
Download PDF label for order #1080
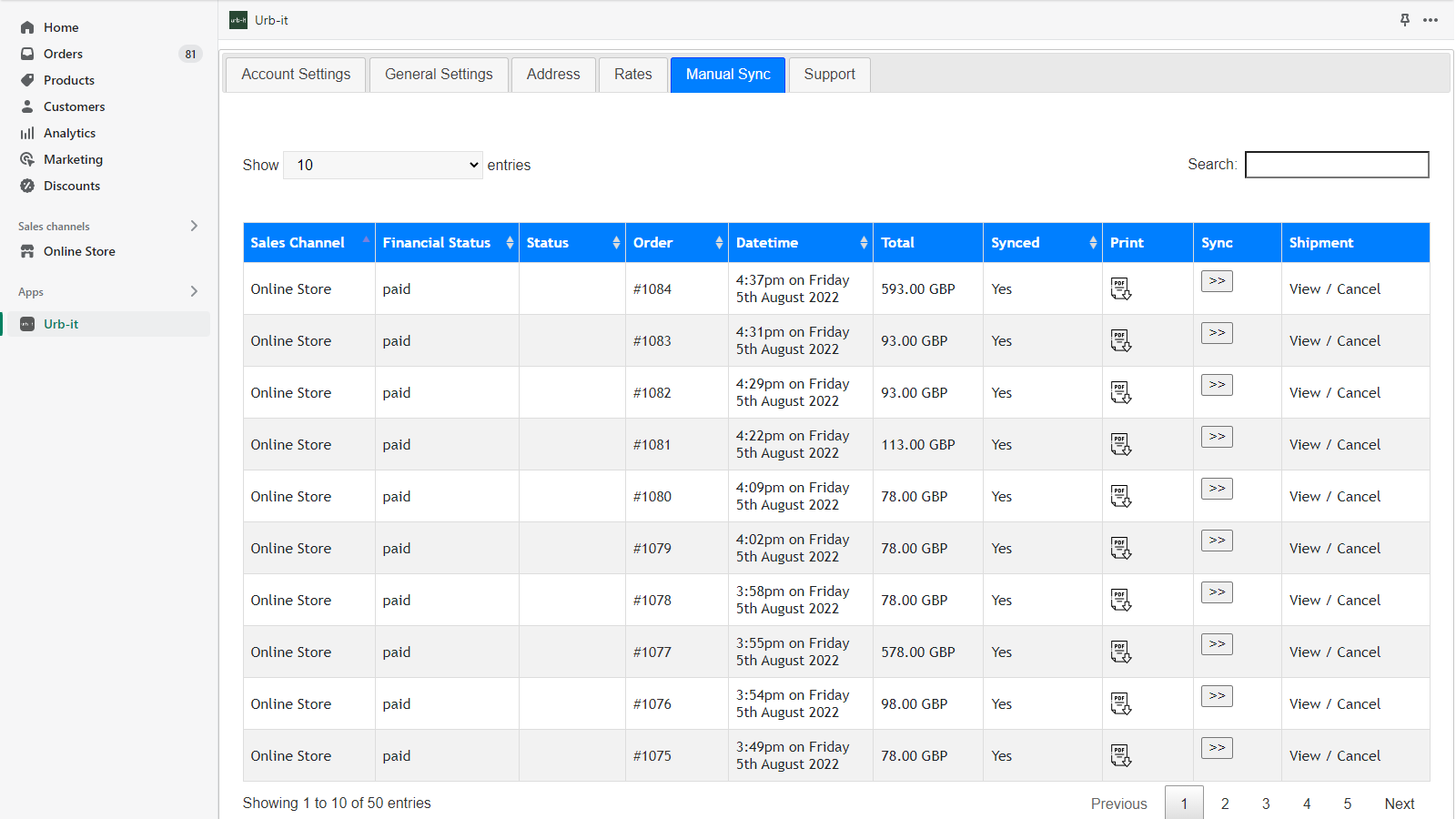pyautogui.click(x=1120, y=497)
